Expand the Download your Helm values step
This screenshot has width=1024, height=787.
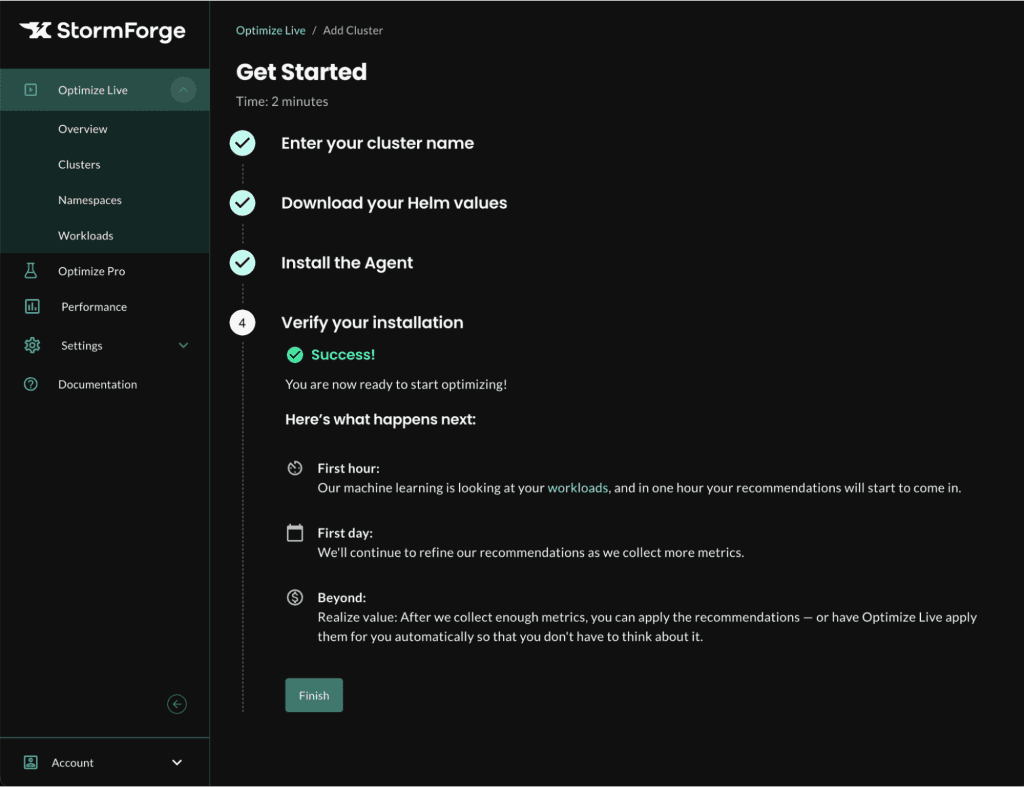(x=394, y=203)
